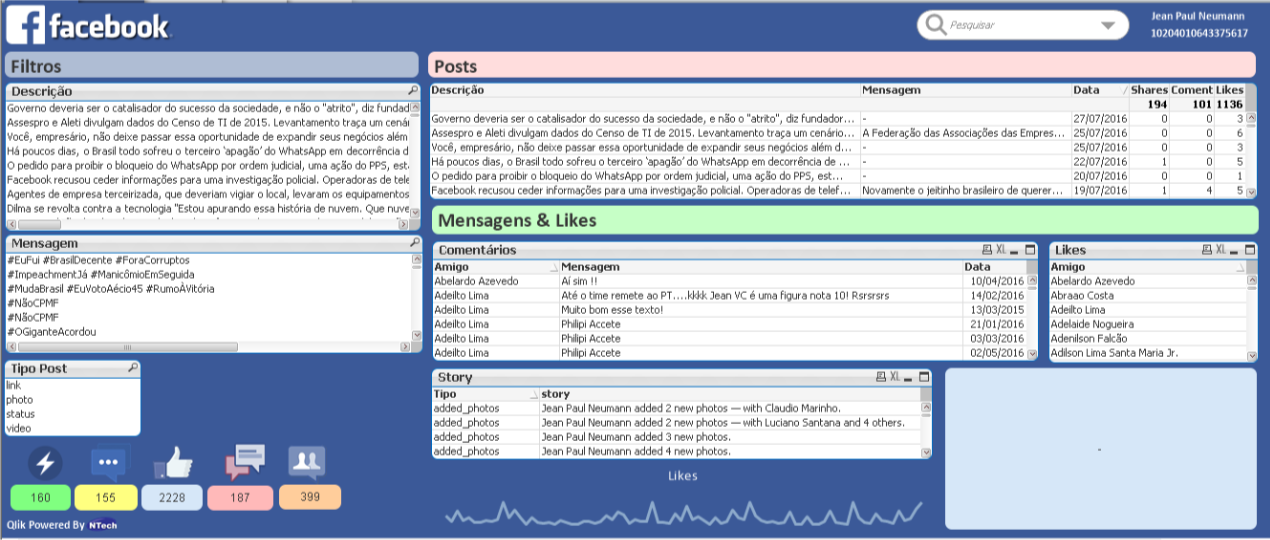Maximize the Comentários table
The width and height of the screenshot is (1270, 540).
(x=1030, y=250)
